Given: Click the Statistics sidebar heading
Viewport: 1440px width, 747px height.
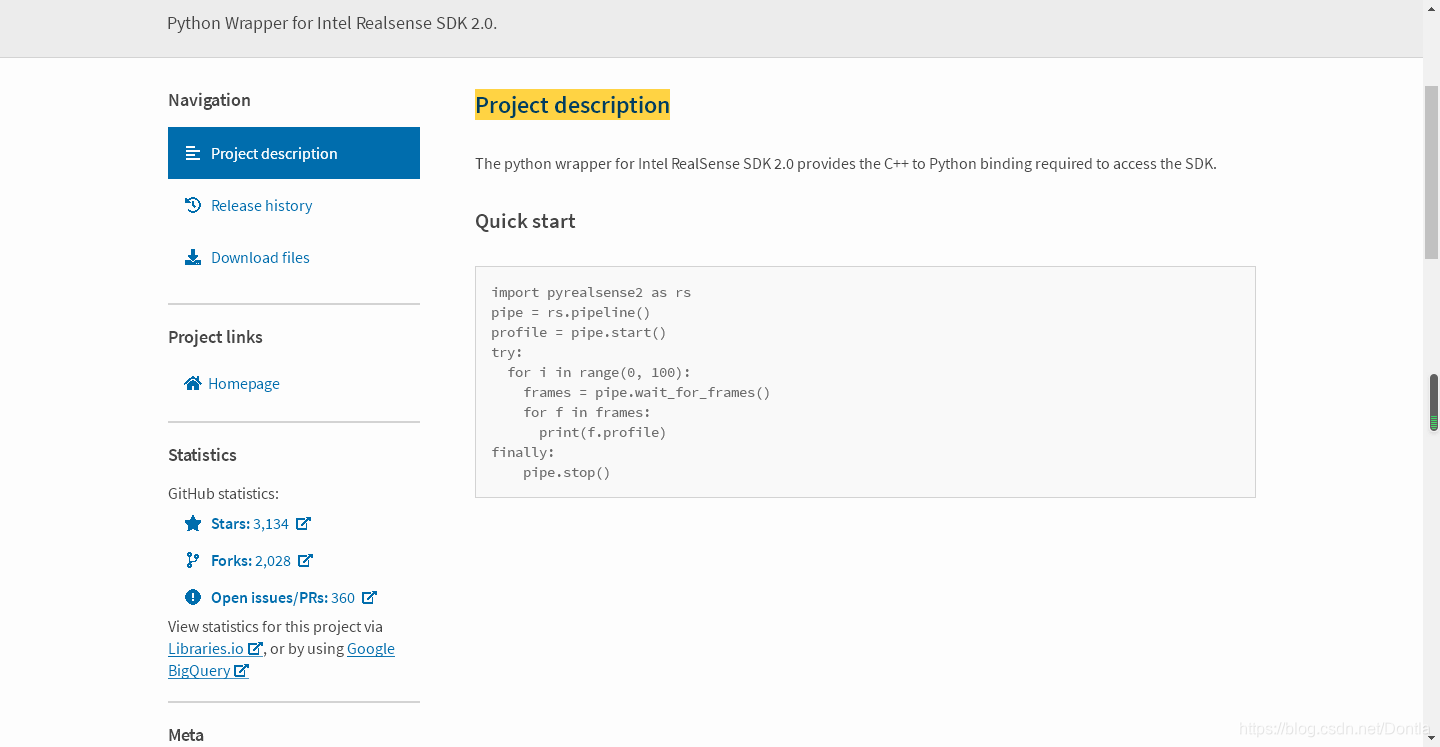Looking at the screenshot, I should coord(202,455).
